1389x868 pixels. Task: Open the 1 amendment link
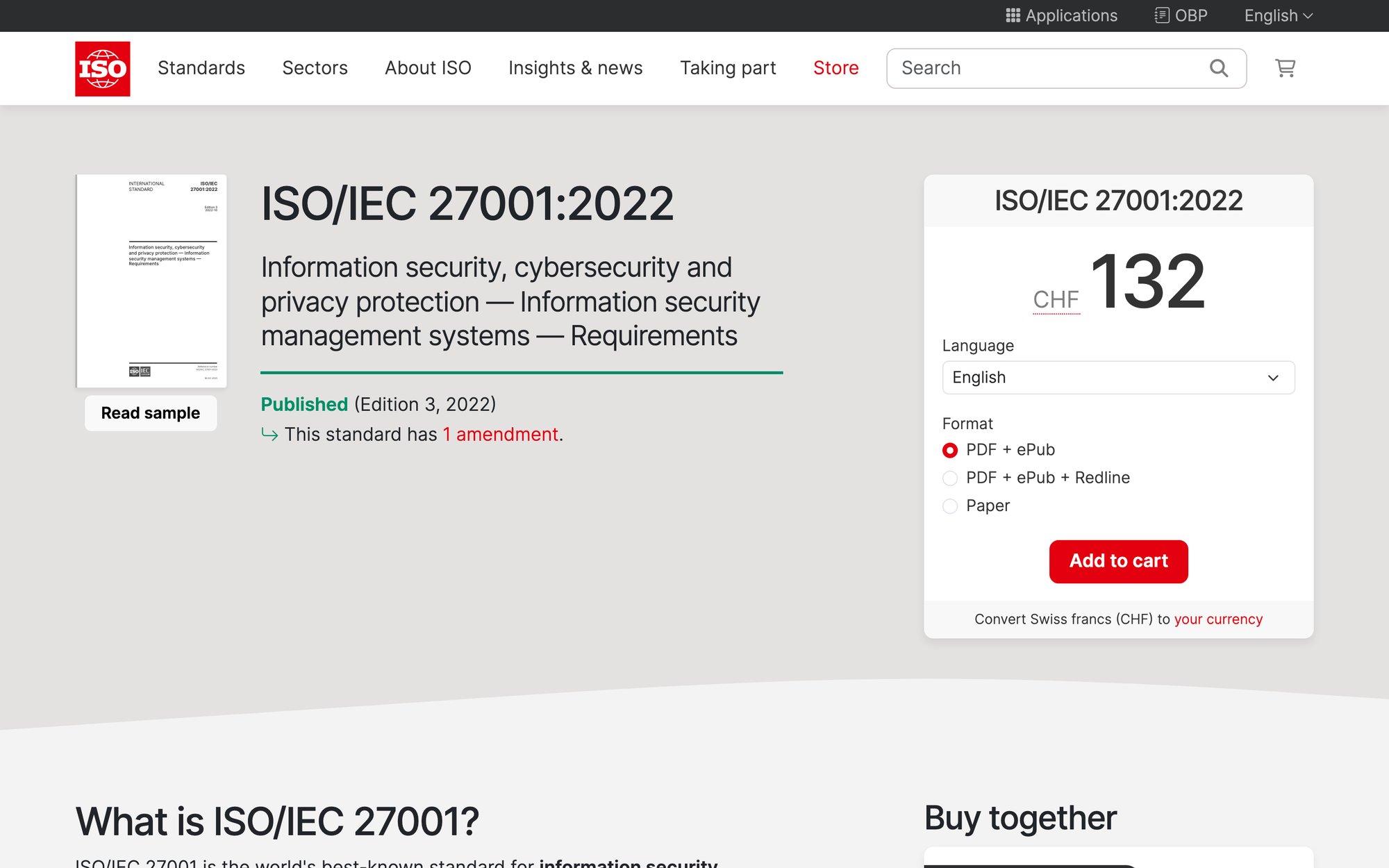(500, 434)
